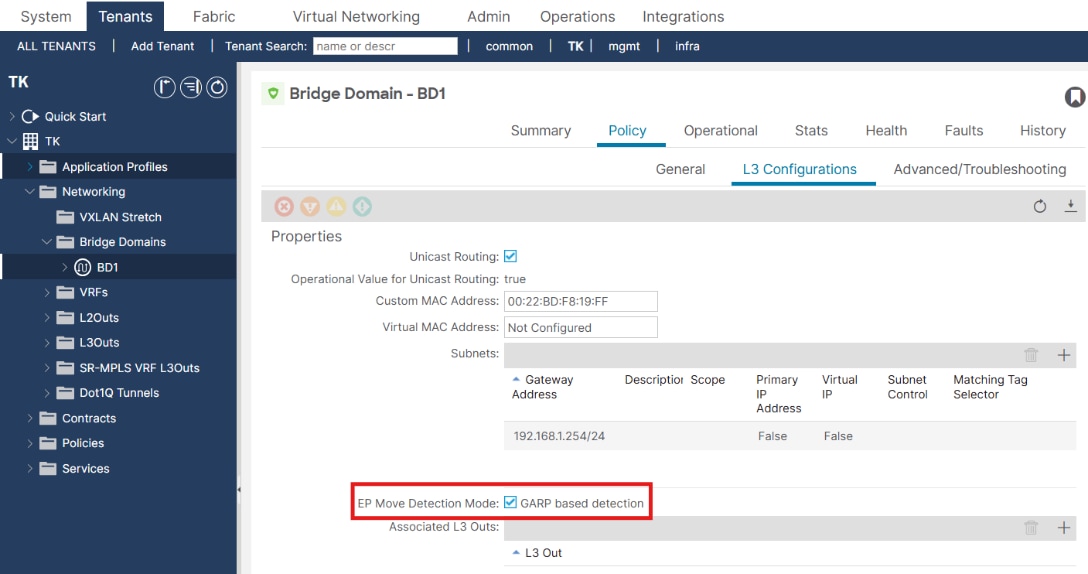
Task: Select the General sub-tab
Action: click(x=680, y=169)
